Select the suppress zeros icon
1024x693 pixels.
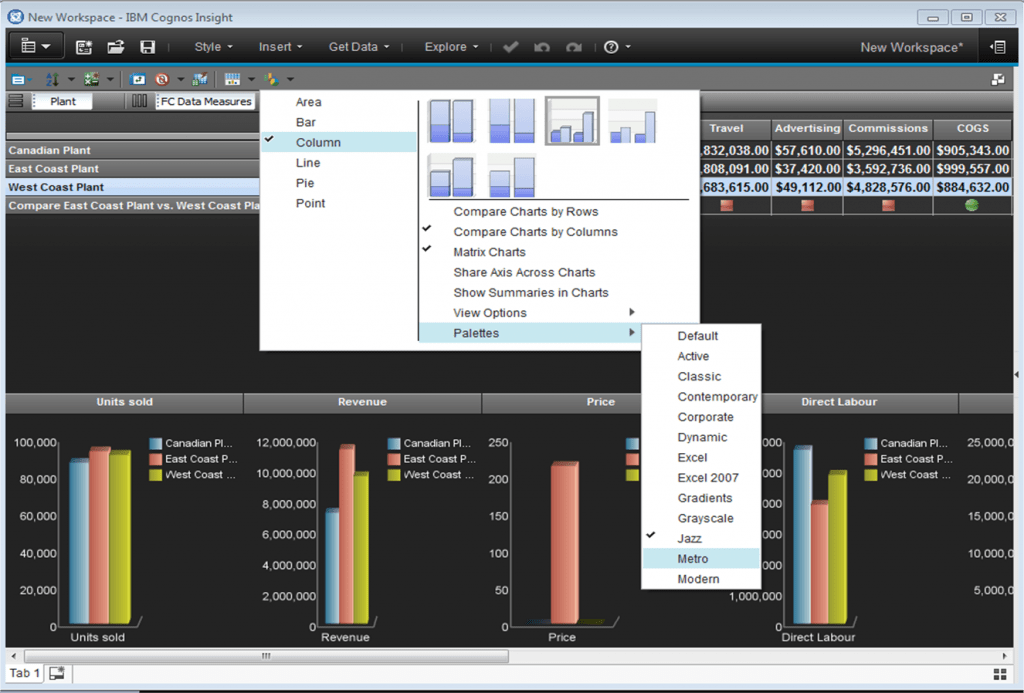162,78
